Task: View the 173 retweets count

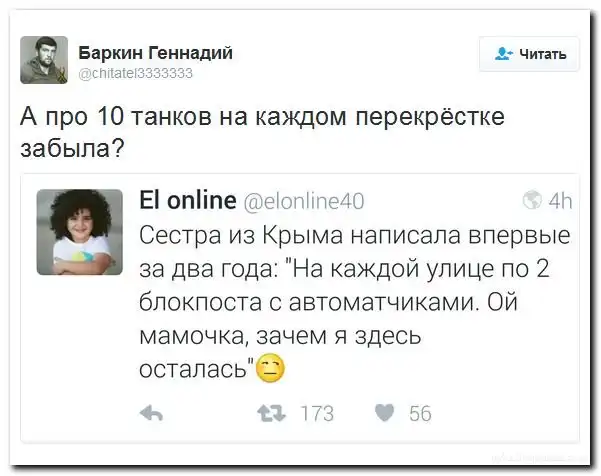Action: click(316, 413)
